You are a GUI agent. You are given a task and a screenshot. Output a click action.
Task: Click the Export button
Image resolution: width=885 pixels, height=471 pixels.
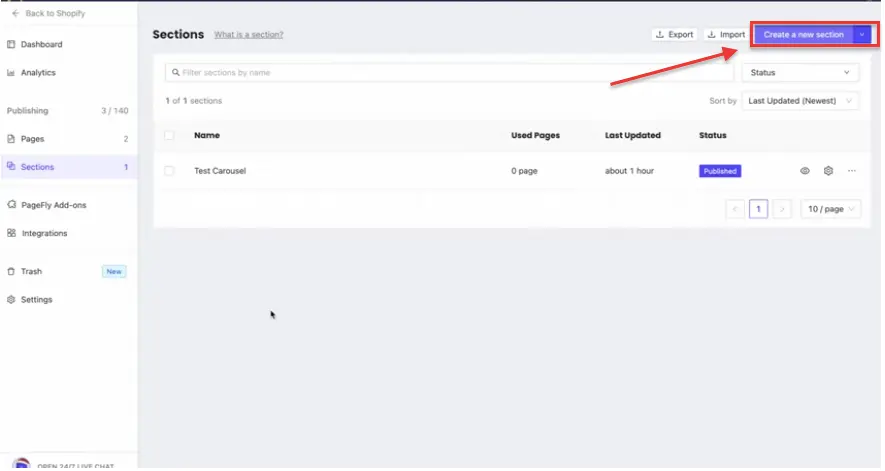pos(675,34)
